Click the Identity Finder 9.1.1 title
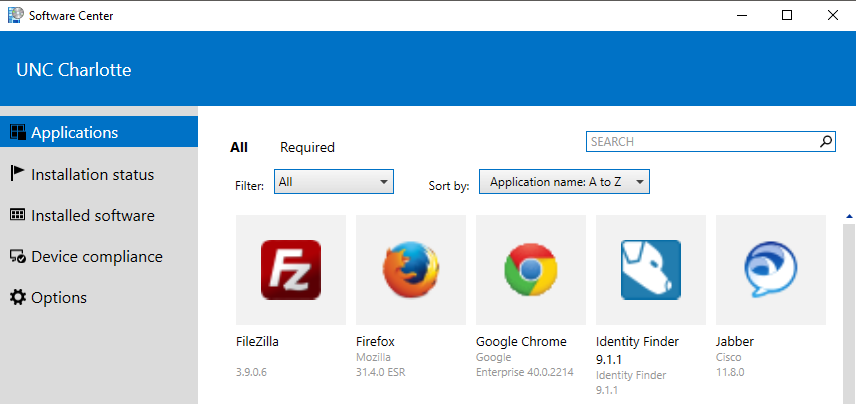 638,350
